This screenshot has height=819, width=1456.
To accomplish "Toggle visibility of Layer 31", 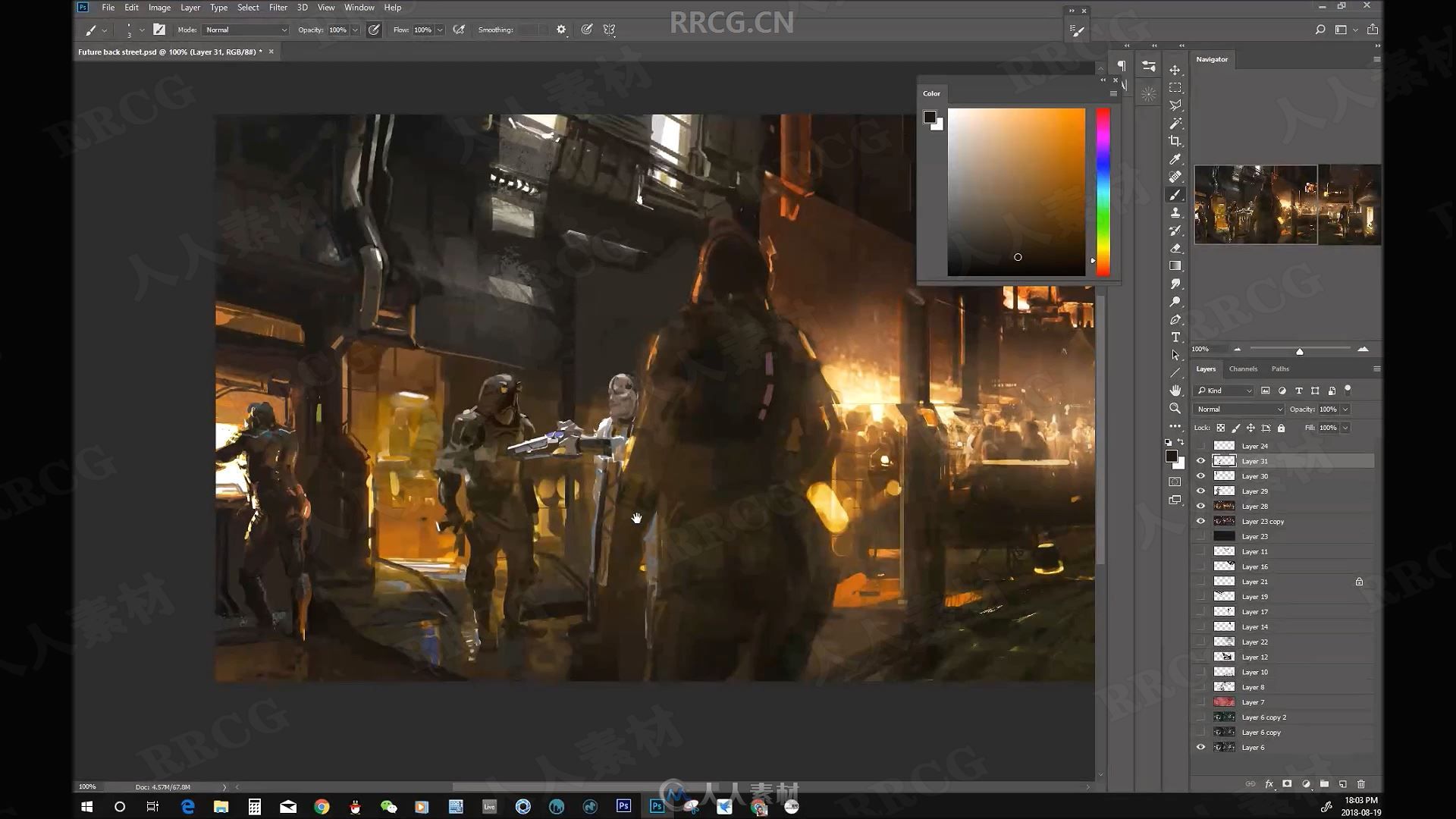I will [x=1200, y=461].
